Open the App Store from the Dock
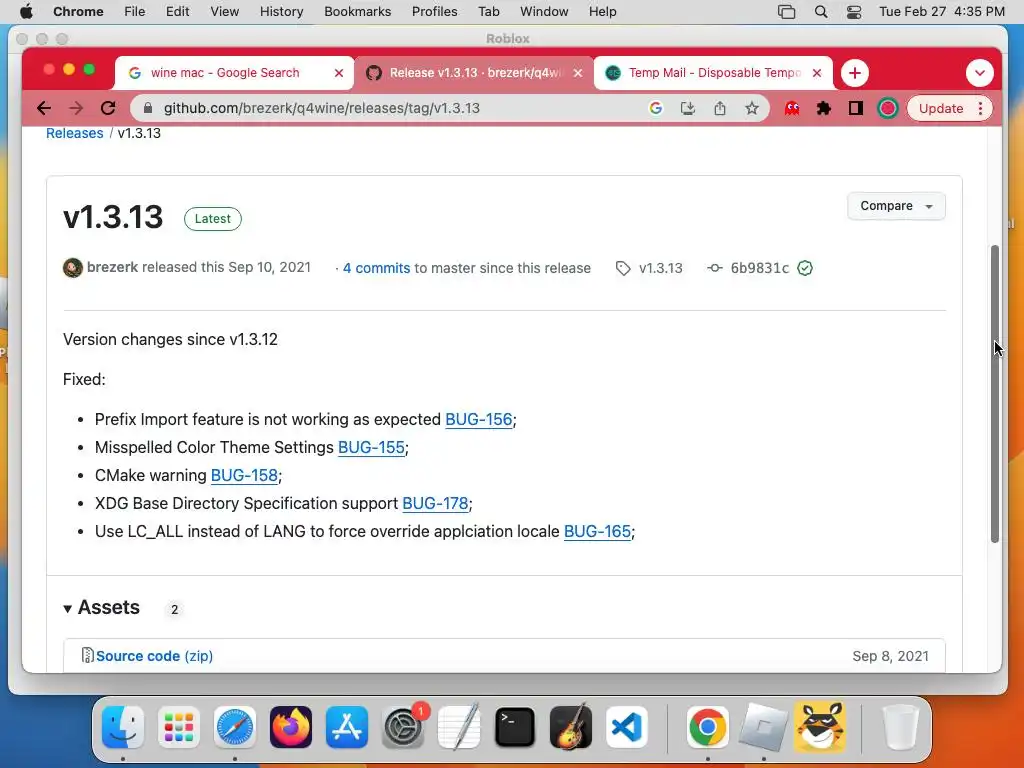The width and height of the screenshot is (1024, 768). [x=347, y=727]
